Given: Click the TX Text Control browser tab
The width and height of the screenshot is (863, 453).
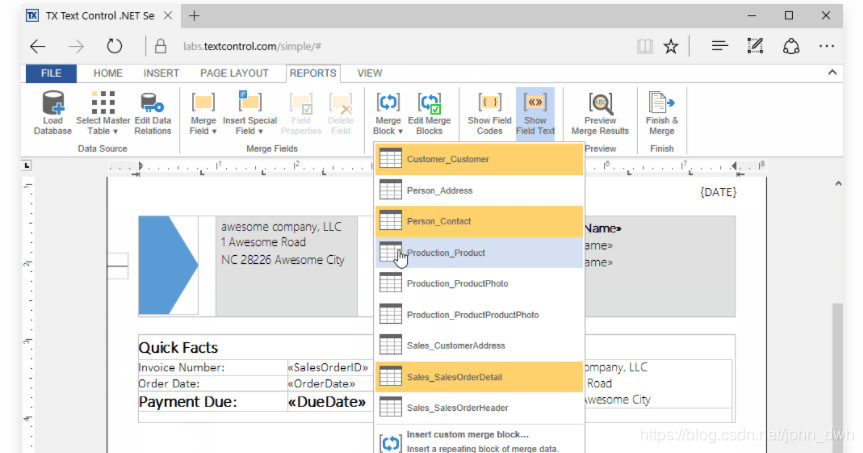Looking at the screenshot, I should pos(99,15).
